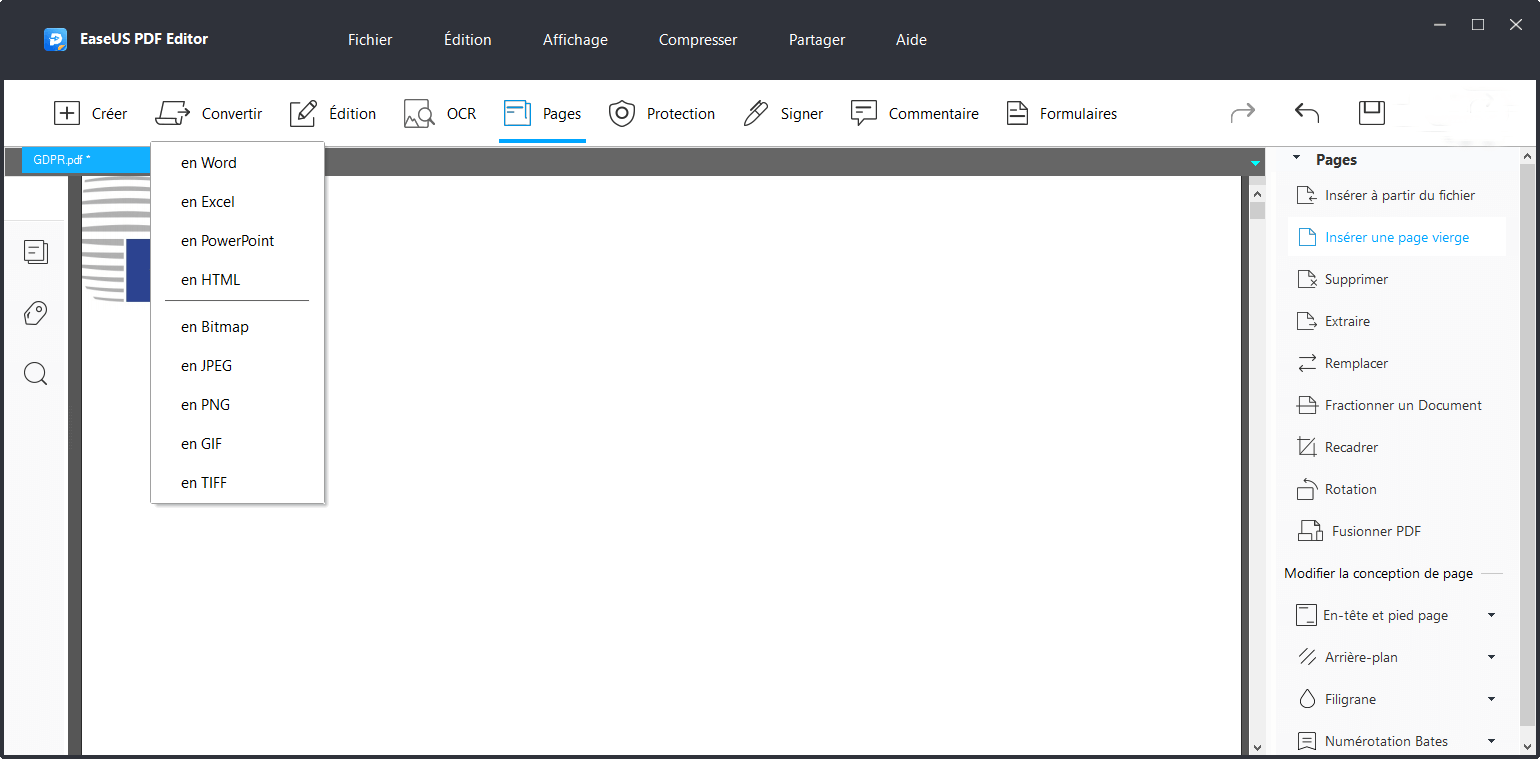Image resolution: width=1540 pixels, height=759 pixels.
Task: Choose en HTML conversion option
Action: pos(238,280)
